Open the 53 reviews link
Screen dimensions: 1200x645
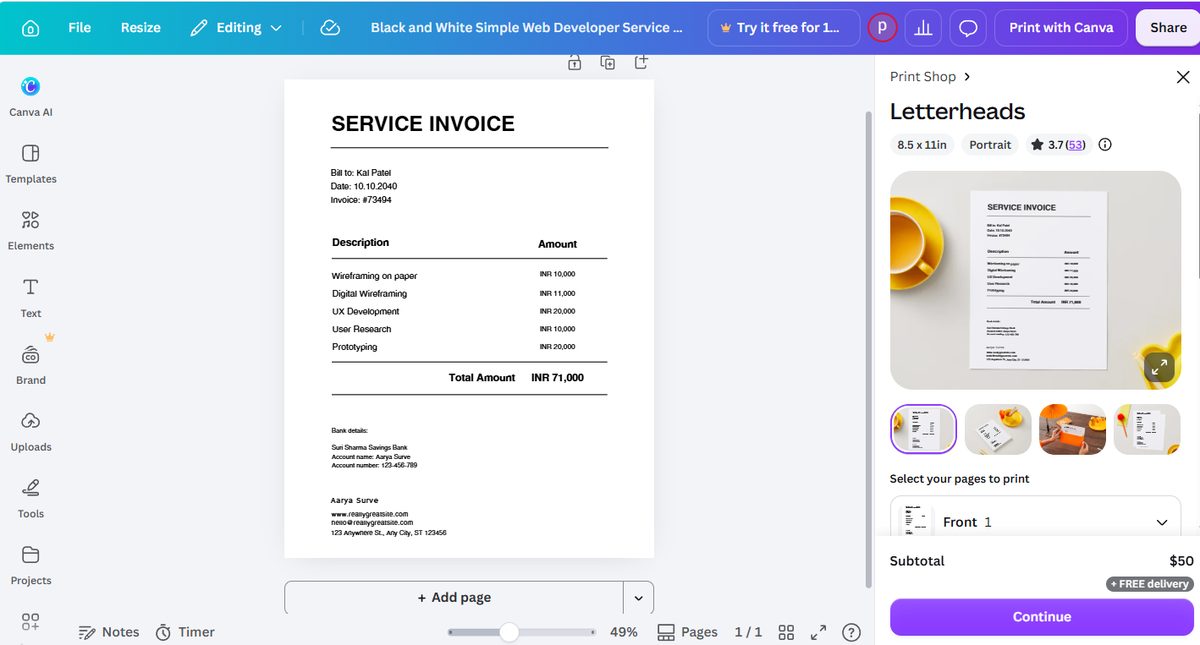(1076, 145)
